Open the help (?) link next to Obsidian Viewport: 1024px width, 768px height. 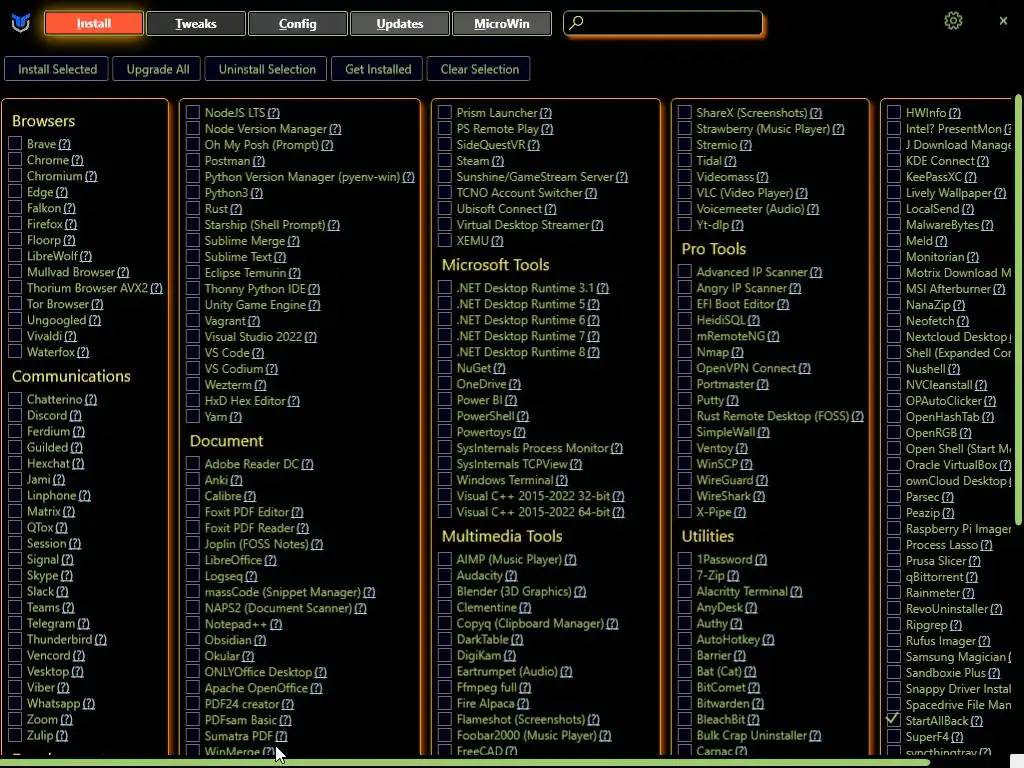(260, 640)
